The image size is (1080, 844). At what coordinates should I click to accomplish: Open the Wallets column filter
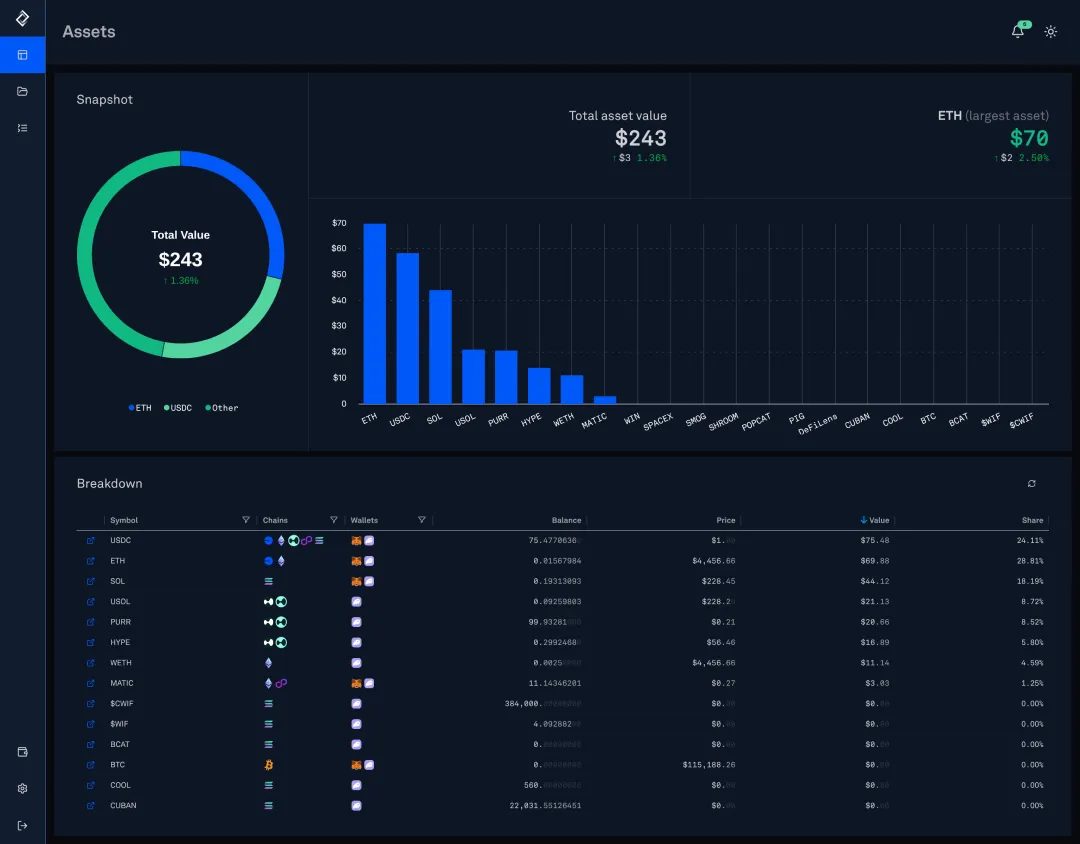[421, 519]
